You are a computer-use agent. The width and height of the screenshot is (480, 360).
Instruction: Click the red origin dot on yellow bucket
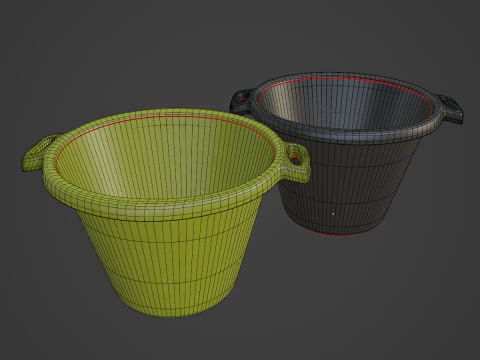[x=177, y=283]
